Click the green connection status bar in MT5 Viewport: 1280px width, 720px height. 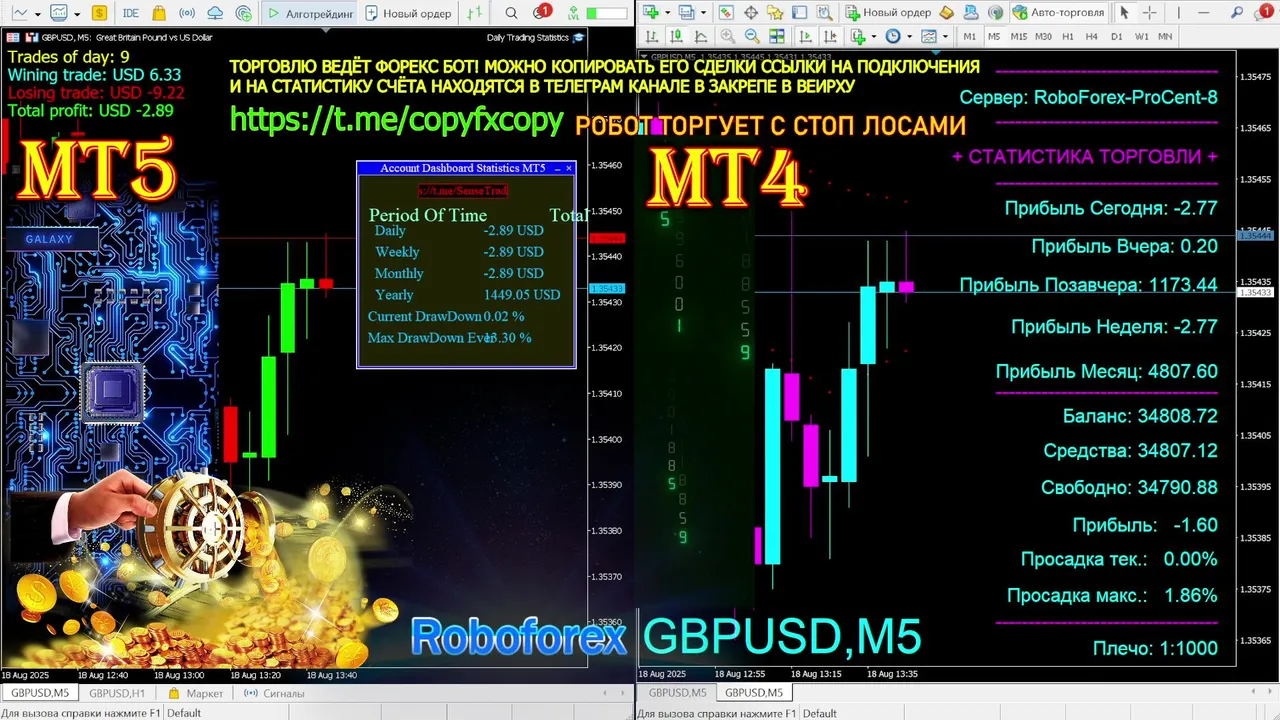click(607, 13)
